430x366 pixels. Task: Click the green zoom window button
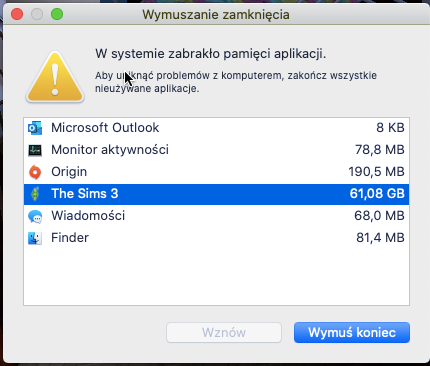pos(57,14)
